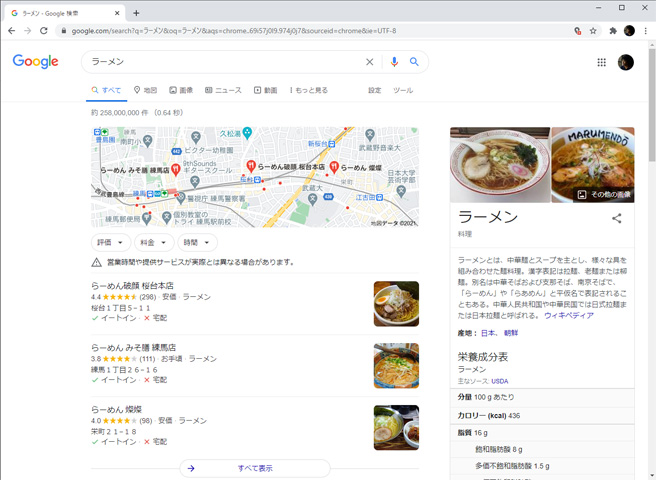Click the すべて表示 show all button
The width and height of the screenshot is (656, 480).
[x=255, y=468]
